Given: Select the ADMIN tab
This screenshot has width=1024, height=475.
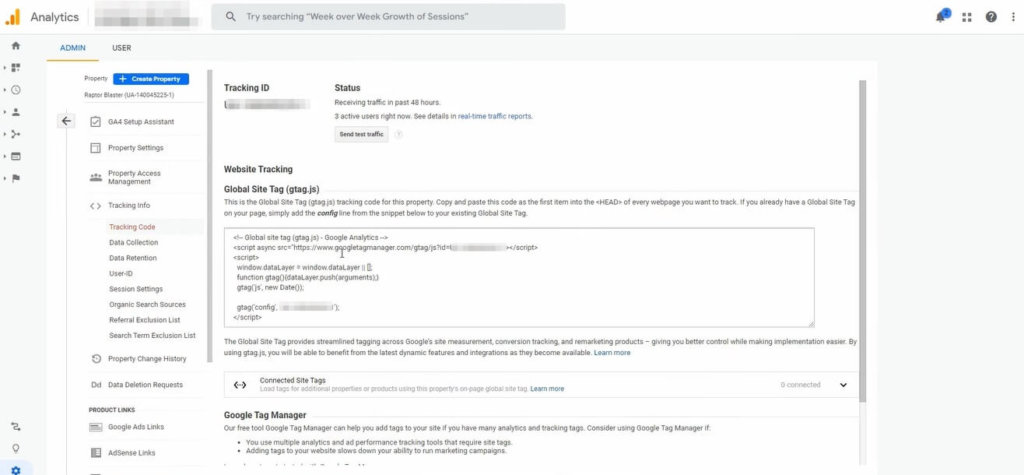Looking at the screenshot, I should point(73,48).
